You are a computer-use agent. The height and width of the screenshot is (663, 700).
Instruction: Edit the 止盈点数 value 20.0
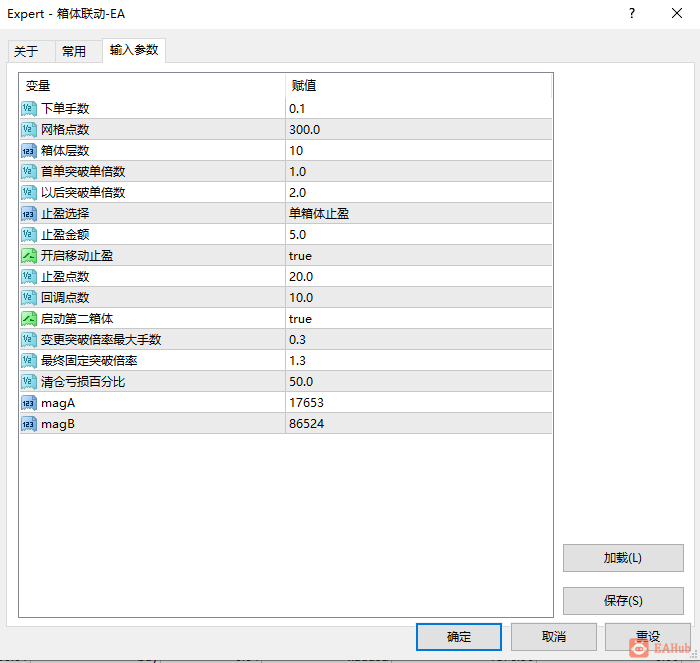pos(419,276)
